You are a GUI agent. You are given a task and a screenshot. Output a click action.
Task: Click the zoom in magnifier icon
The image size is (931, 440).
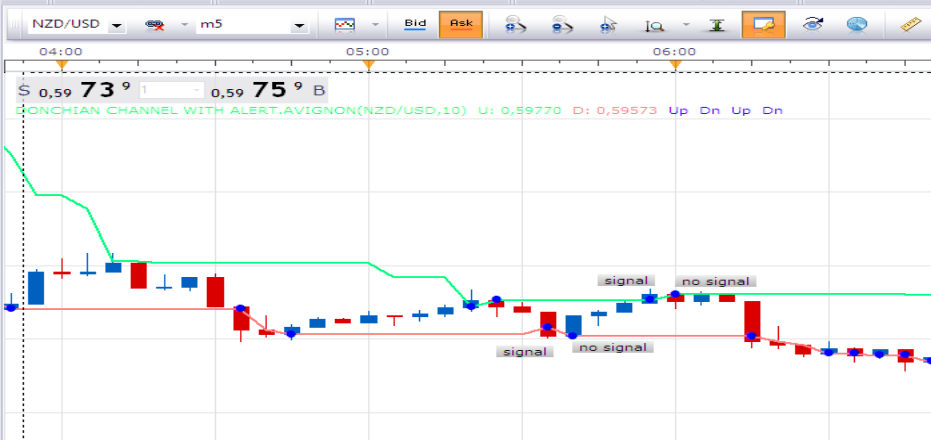click(x=516, y=25)
